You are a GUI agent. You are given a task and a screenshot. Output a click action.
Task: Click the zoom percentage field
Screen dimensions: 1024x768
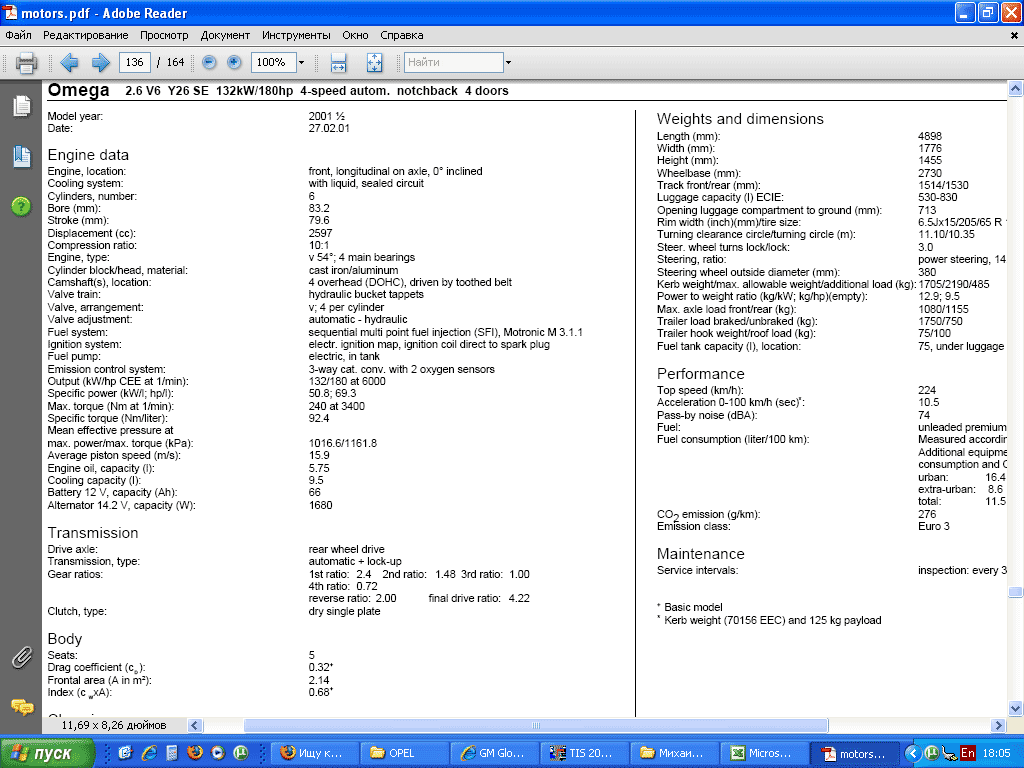coord(274,63)
